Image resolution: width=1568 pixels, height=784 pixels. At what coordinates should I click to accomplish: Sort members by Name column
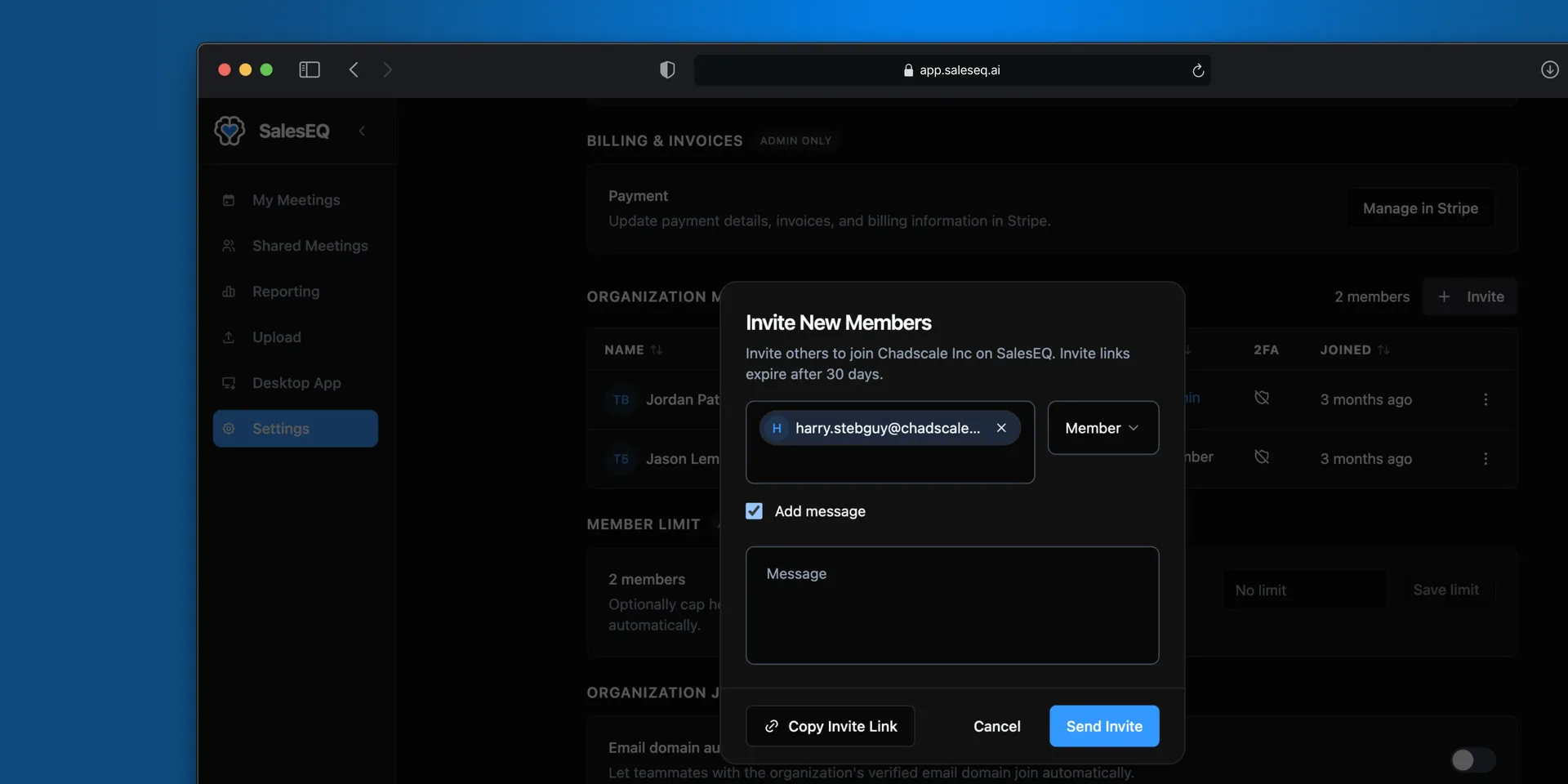pyautogui.click(x=633, y=350)
